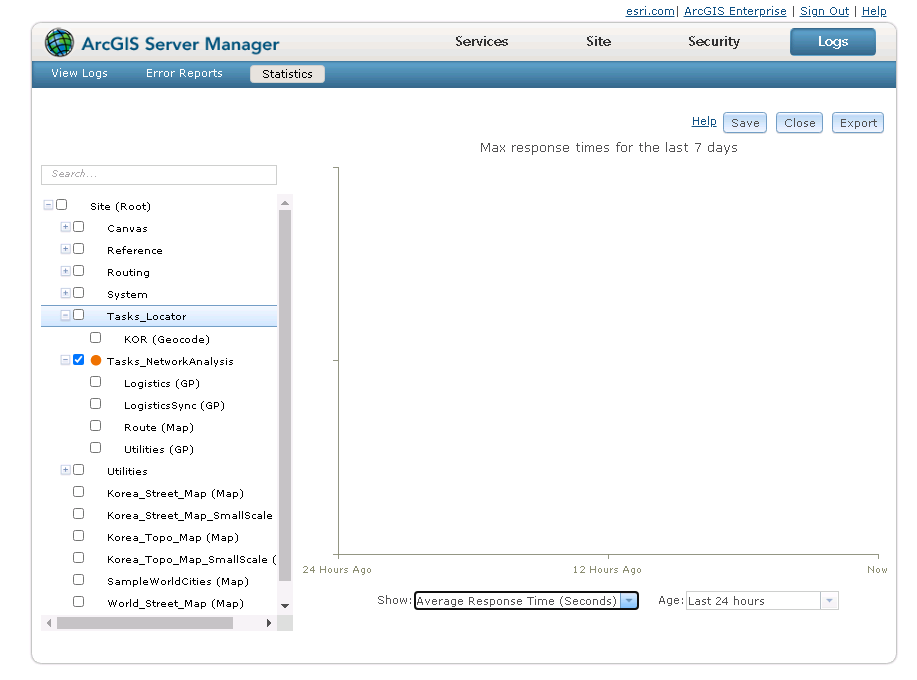This screenshot has height=680, width=917.
Task: Check the Korea_Street_Map_SmallScale checkbox
Action: pyautogui.click(x=78, y=514)
